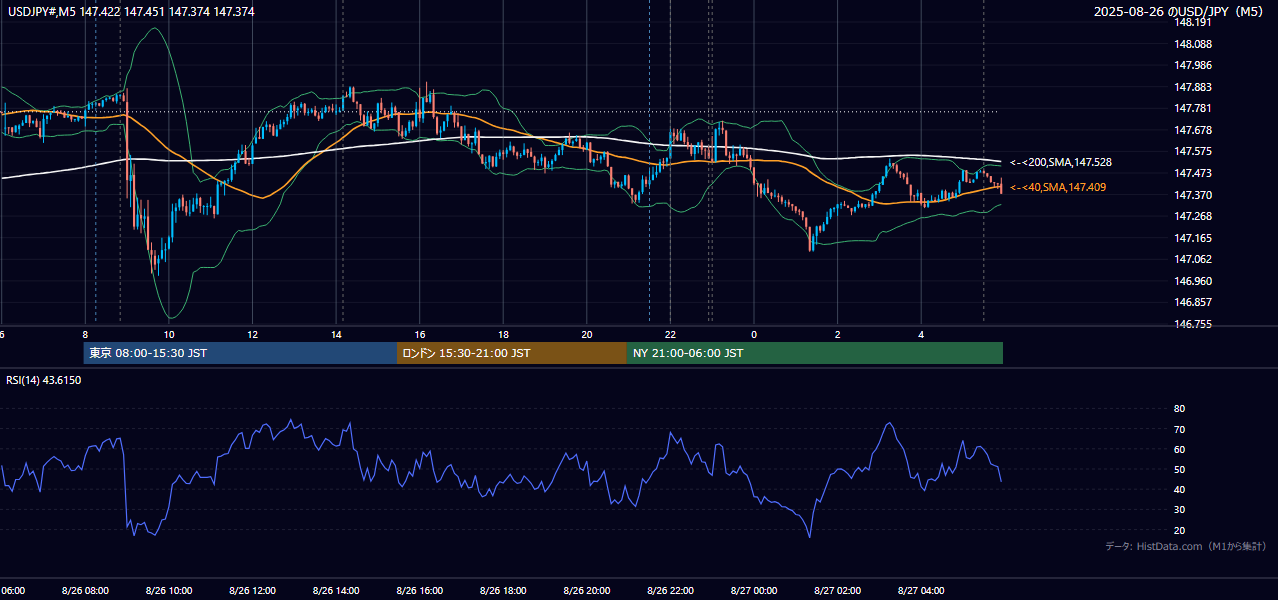Screen dimensions: 1278x600
Task: Click price axis value 147.165
Action: pos(1194,238)
